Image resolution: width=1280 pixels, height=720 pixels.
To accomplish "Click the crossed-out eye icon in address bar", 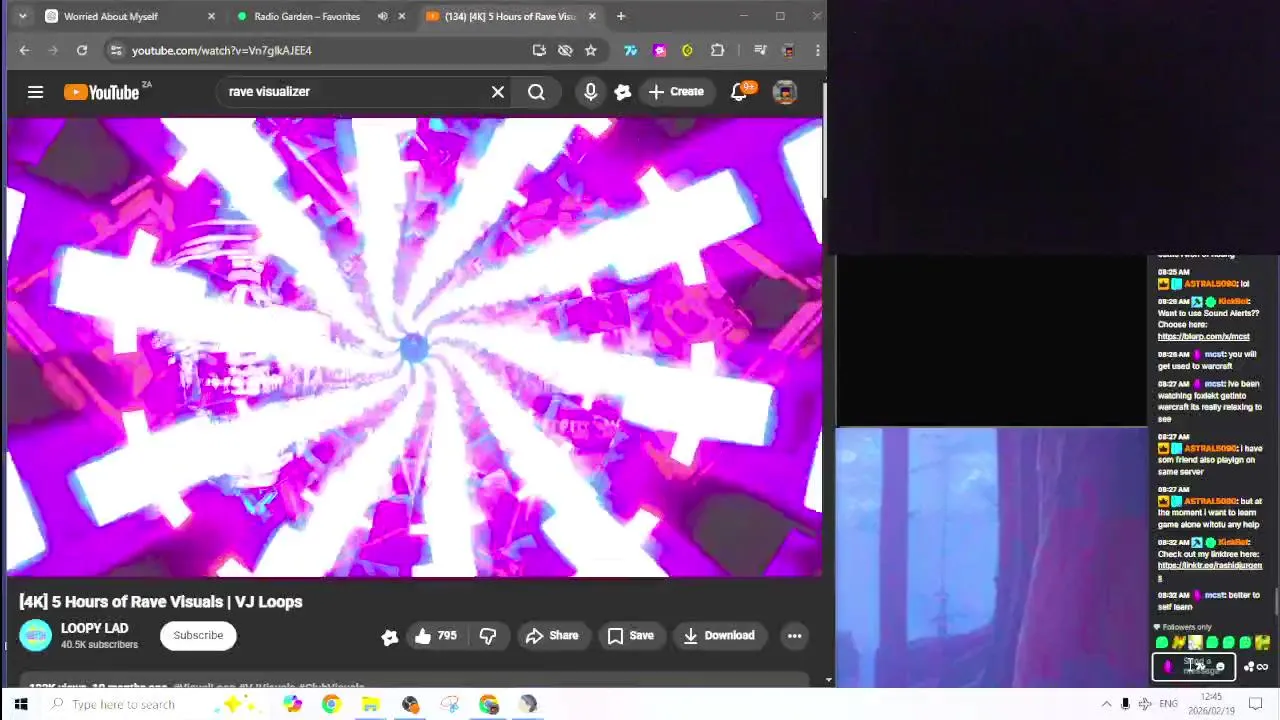I will [565, 50].
